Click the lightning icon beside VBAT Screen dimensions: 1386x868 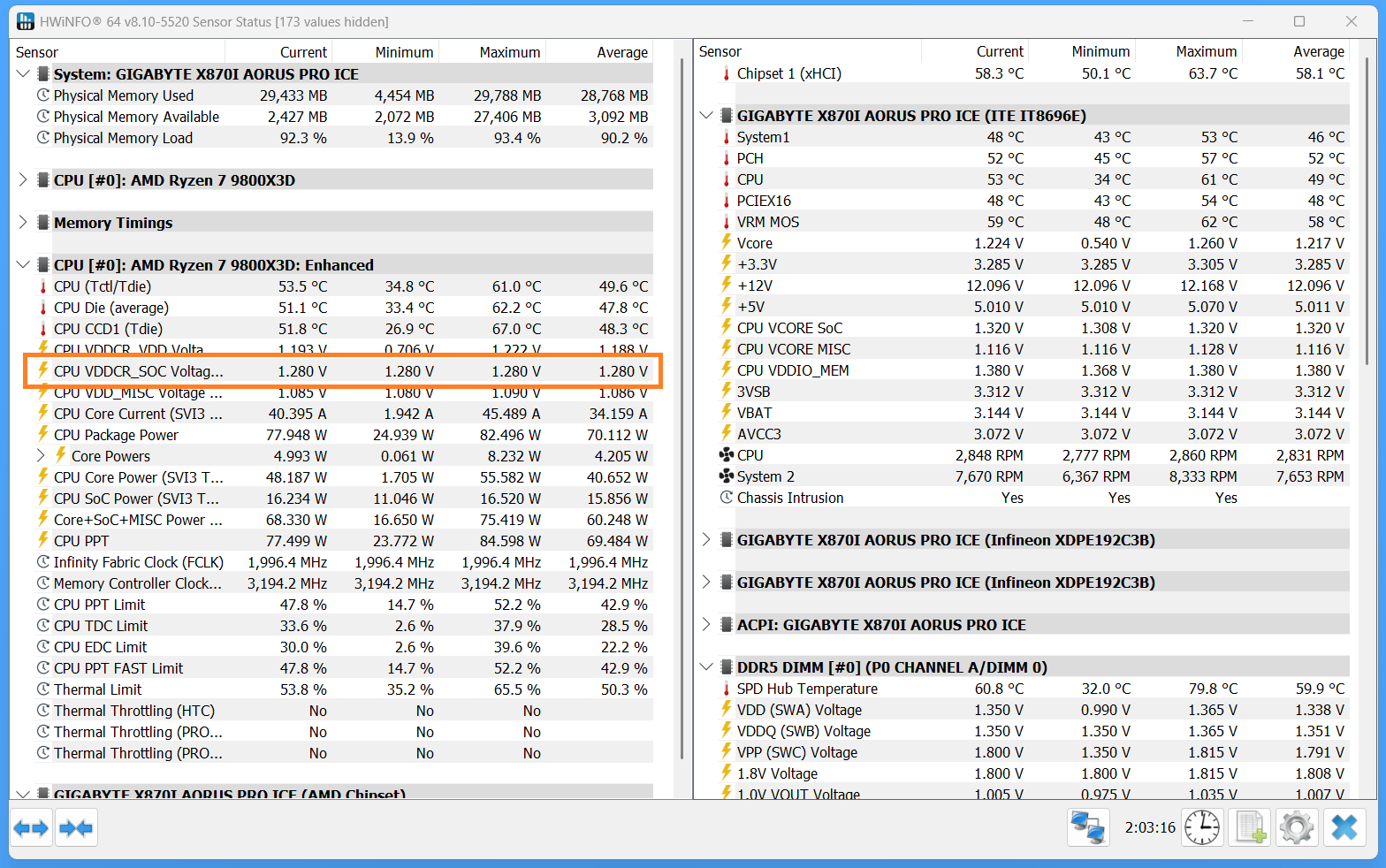point(727,412)
